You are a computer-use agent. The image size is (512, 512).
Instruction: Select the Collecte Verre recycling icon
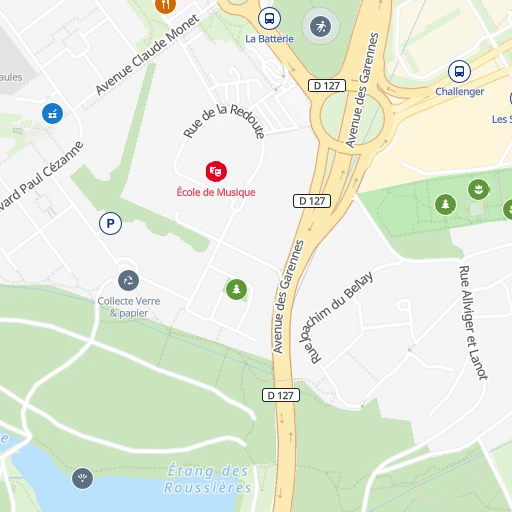tap(128, 281)
